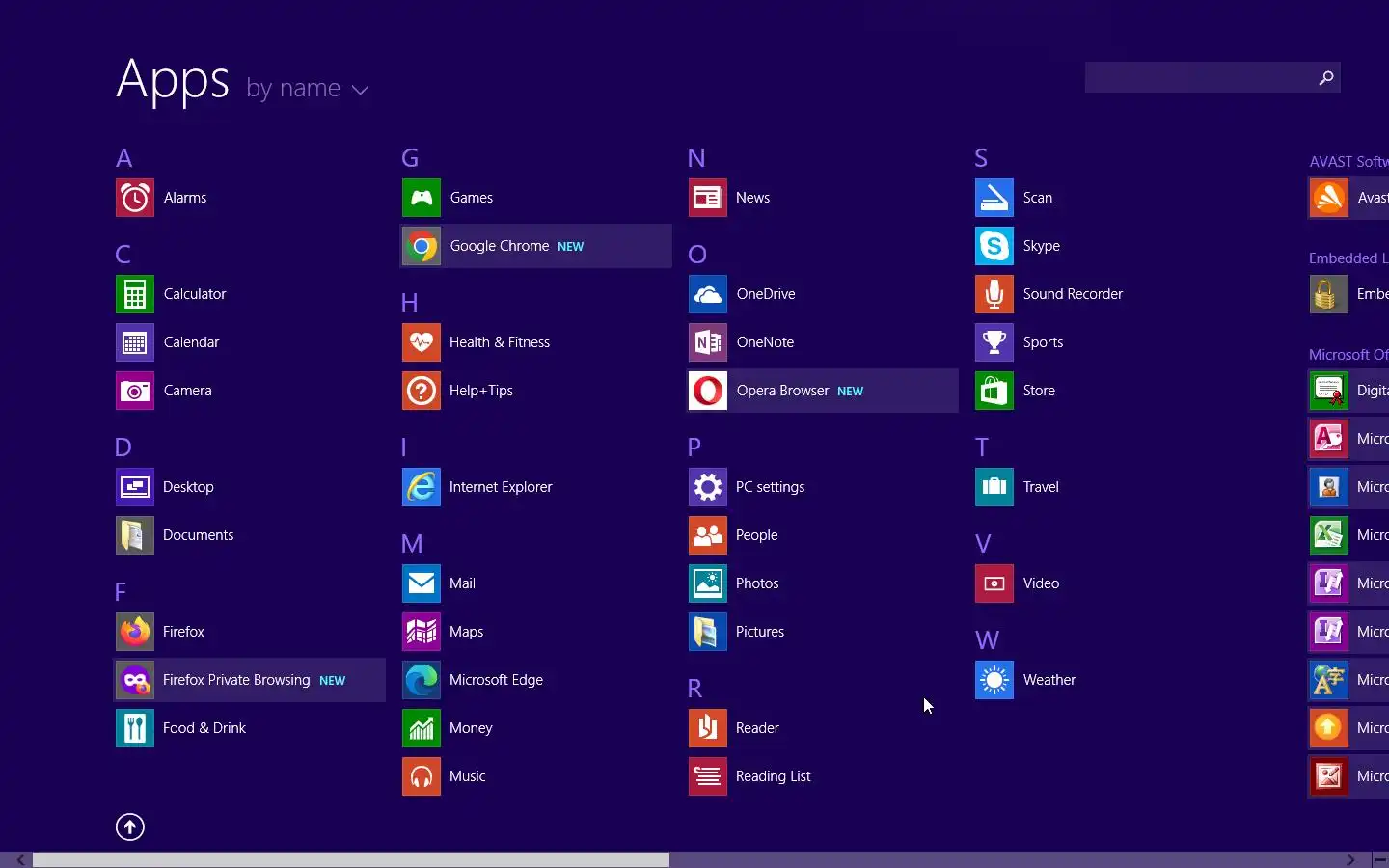Launch the Google Chrome icon

(x=422, y=246)
